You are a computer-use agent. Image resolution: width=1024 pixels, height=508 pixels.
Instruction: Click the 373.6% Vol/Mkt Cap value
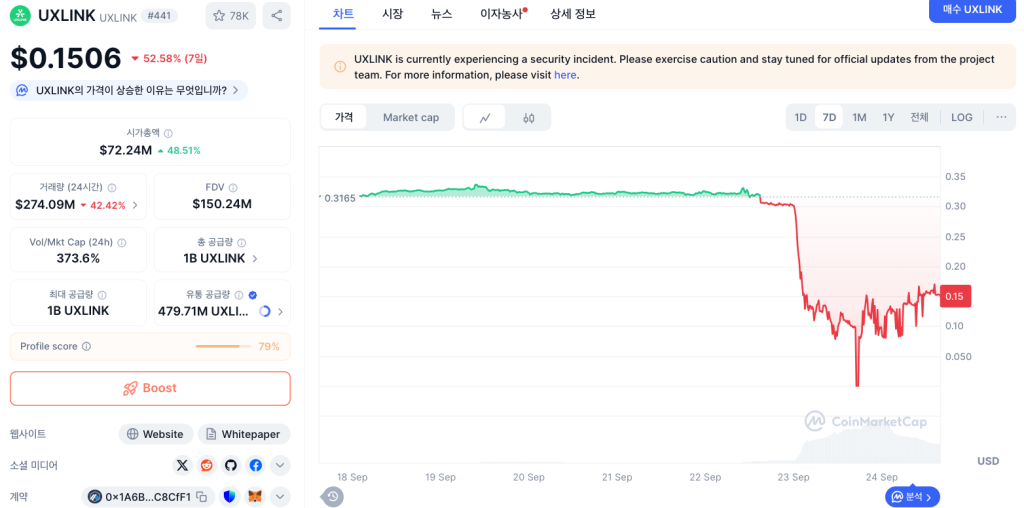(78, 258)
